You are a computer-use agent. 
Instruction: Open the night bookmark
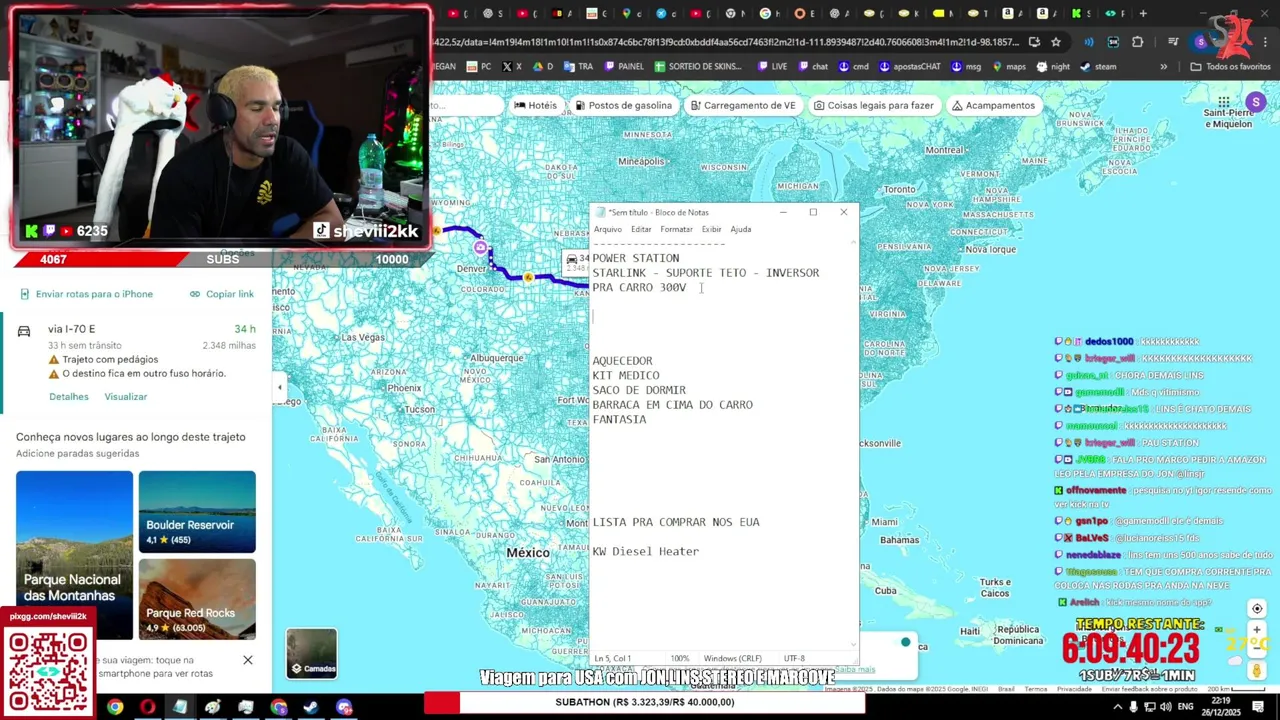click(x=1053, y=67)
